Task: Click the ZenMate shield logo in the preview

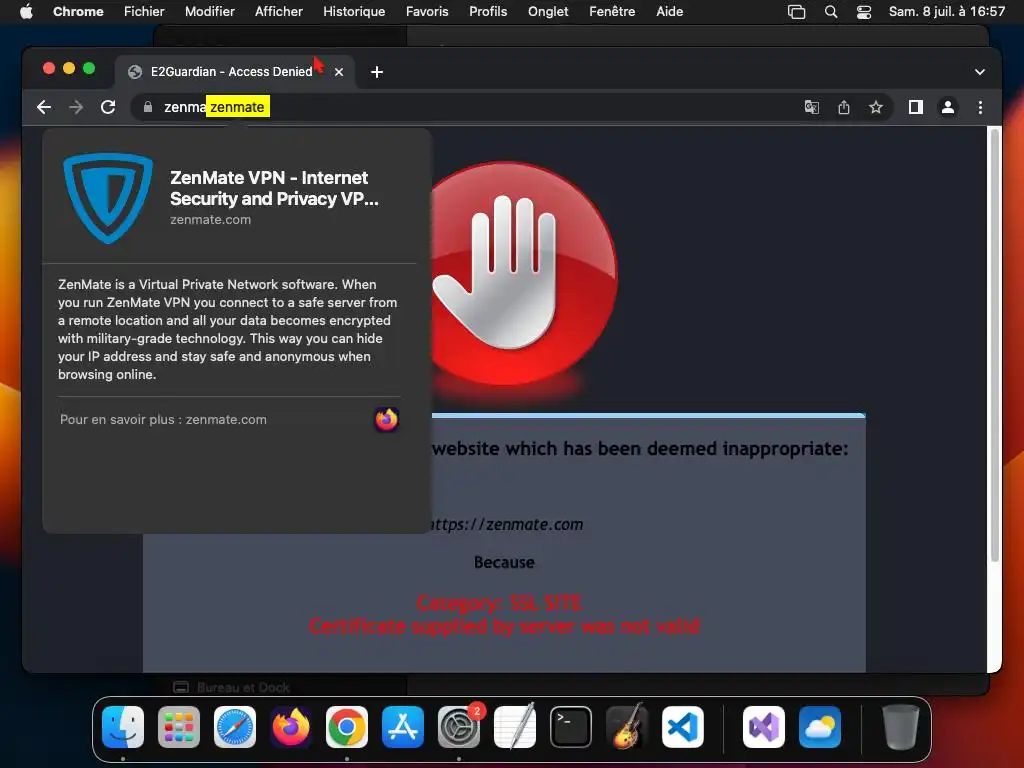Action: pyautogui.click(x=108, y=198)
